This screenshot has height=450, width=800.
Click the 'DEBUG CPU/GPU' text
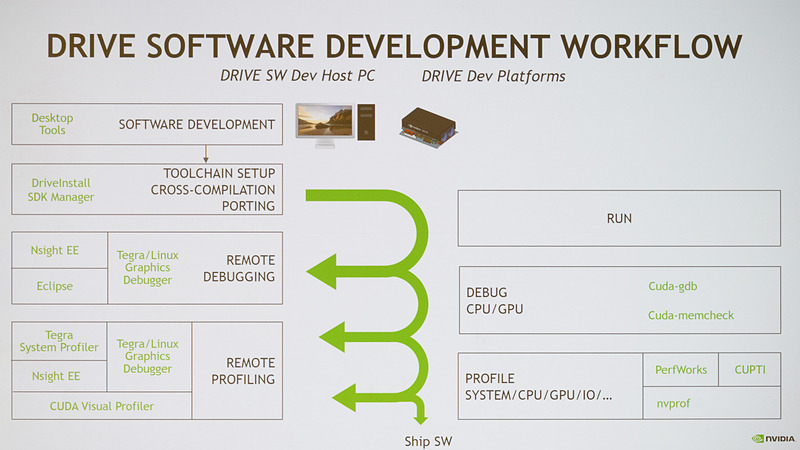pyautogui.click(x=495, y=301)
